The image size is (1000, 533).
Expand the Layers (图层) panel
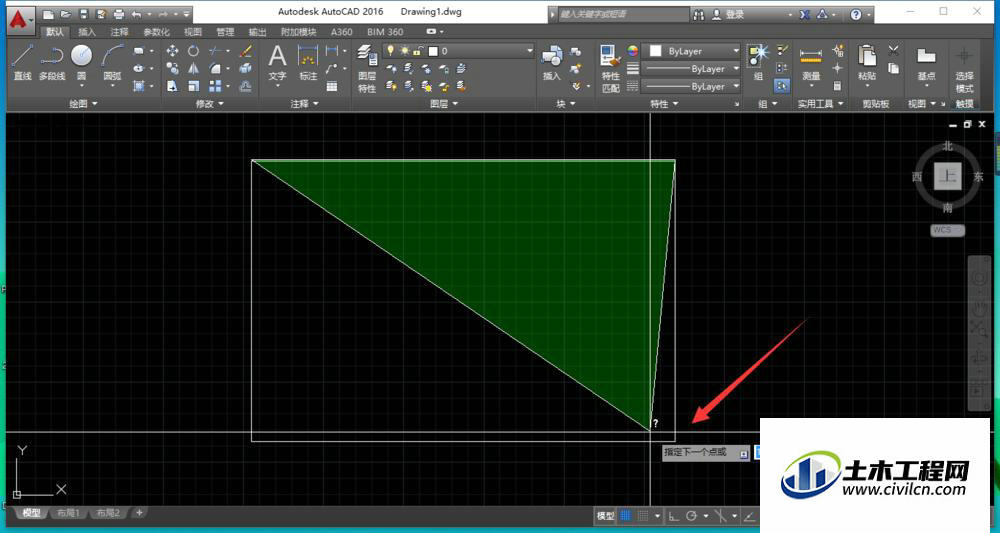coord(444,104)
